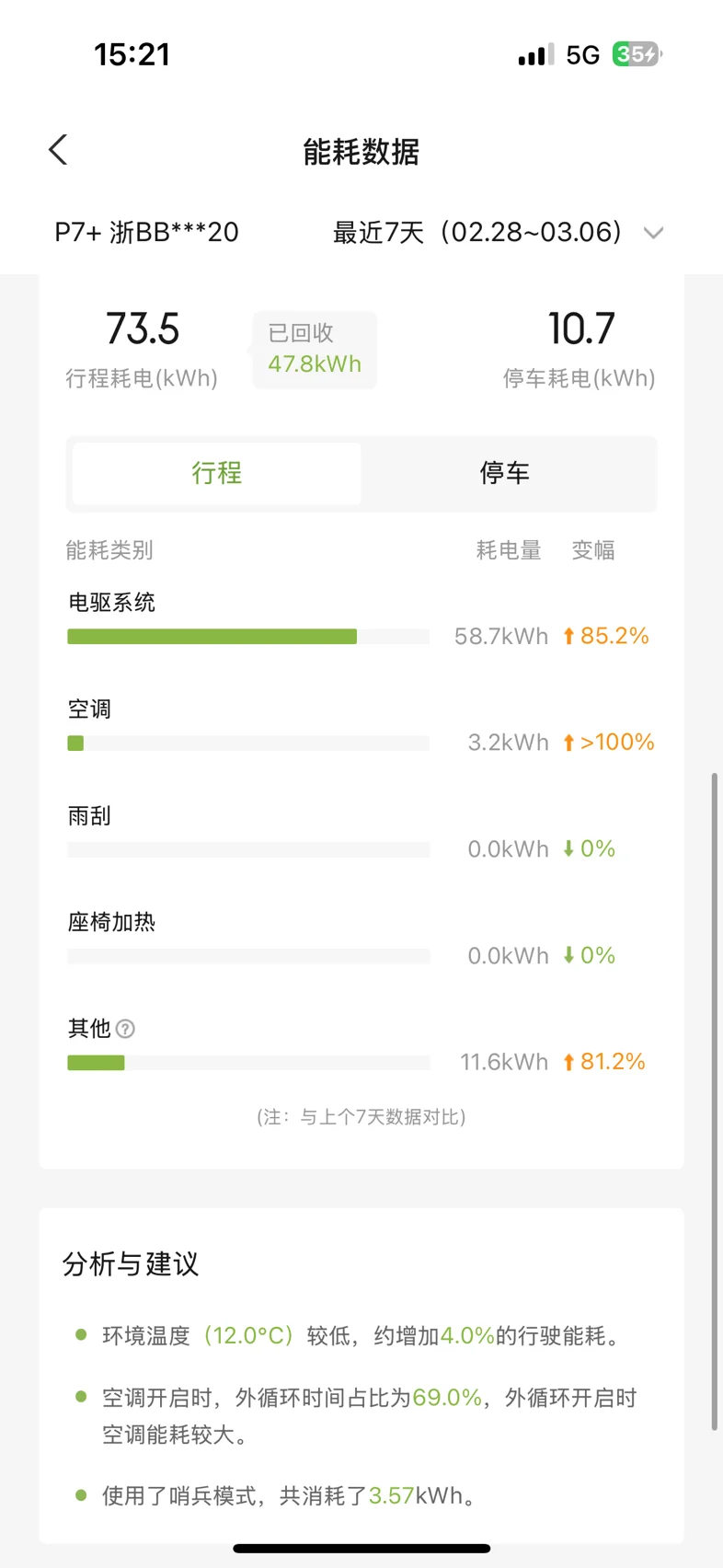This screenshot has height=1568, width=723.
Task: Tap the cellular signal bars icon
Action: (536, 56)
